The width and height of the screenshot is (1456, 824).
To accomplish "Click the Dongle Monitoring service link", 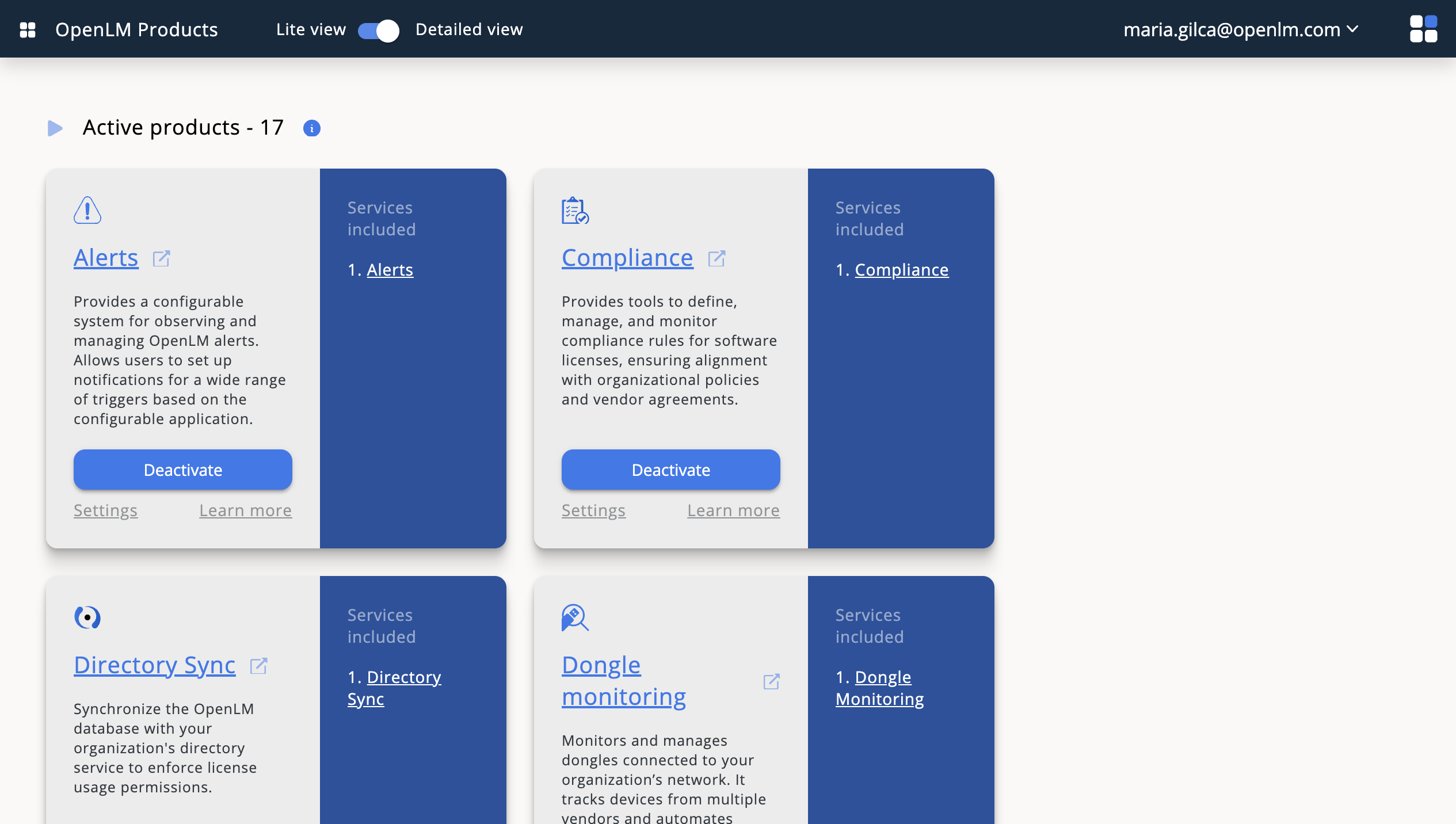I will point(879,688).
